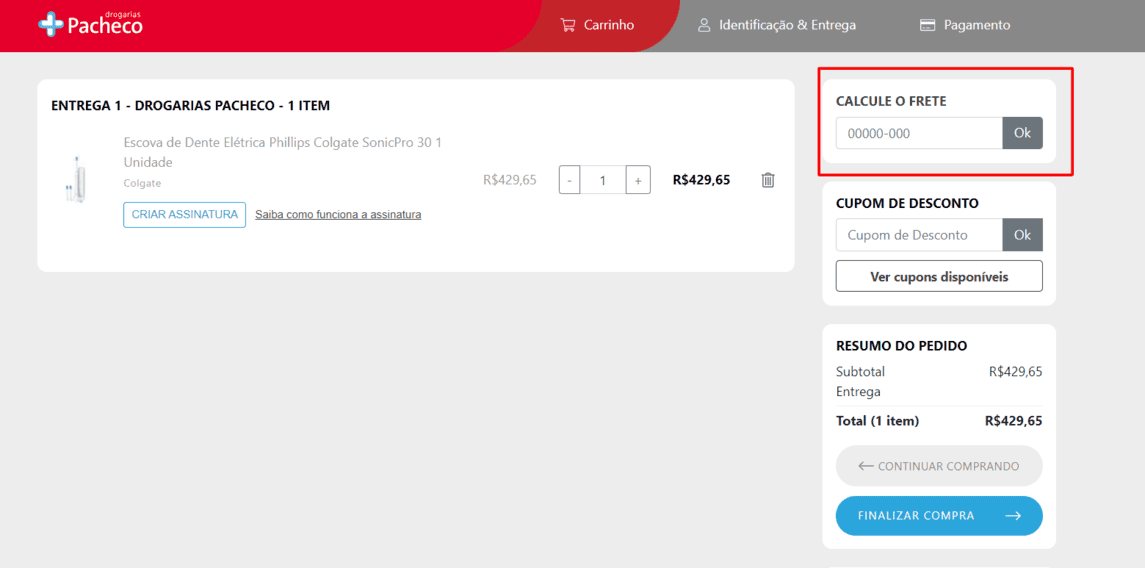The height and width of the screenshot is (568, 1145).
Task: Proceed with the Finalizar Compra button
Action: tap(939, 516)
